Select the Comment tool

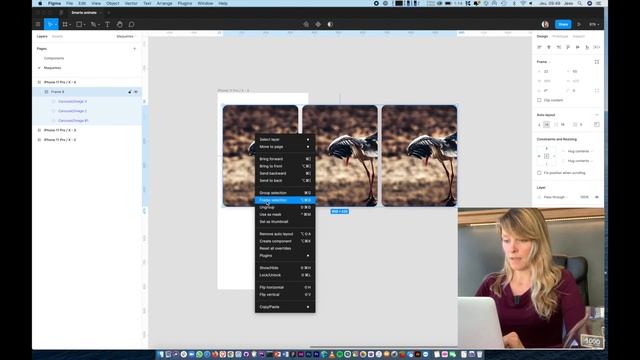131,24
